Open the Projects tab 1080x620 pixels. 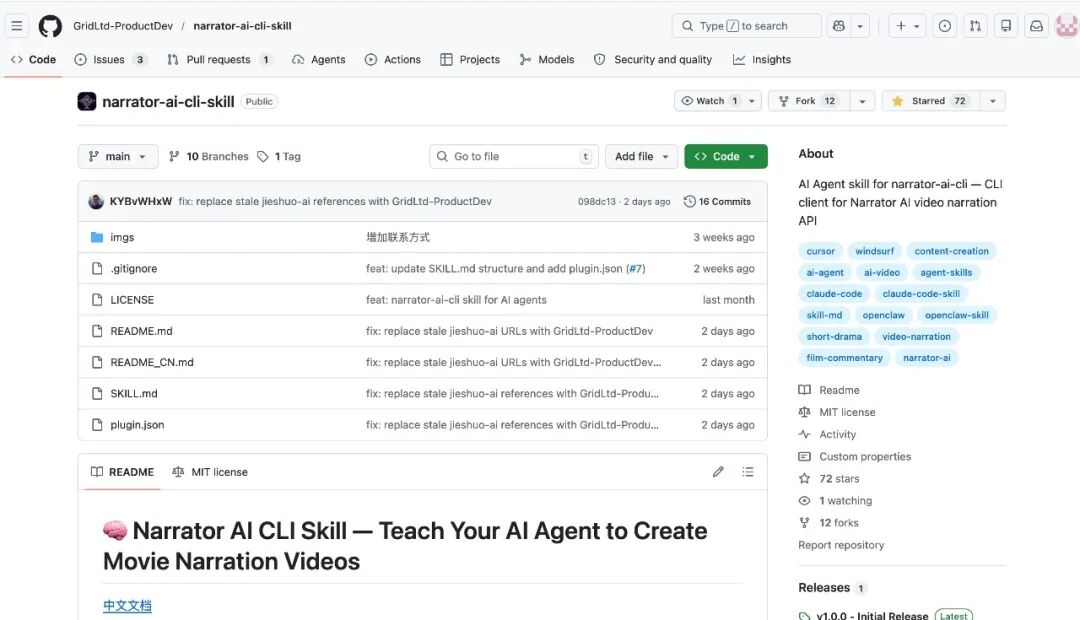pos(470,60)
